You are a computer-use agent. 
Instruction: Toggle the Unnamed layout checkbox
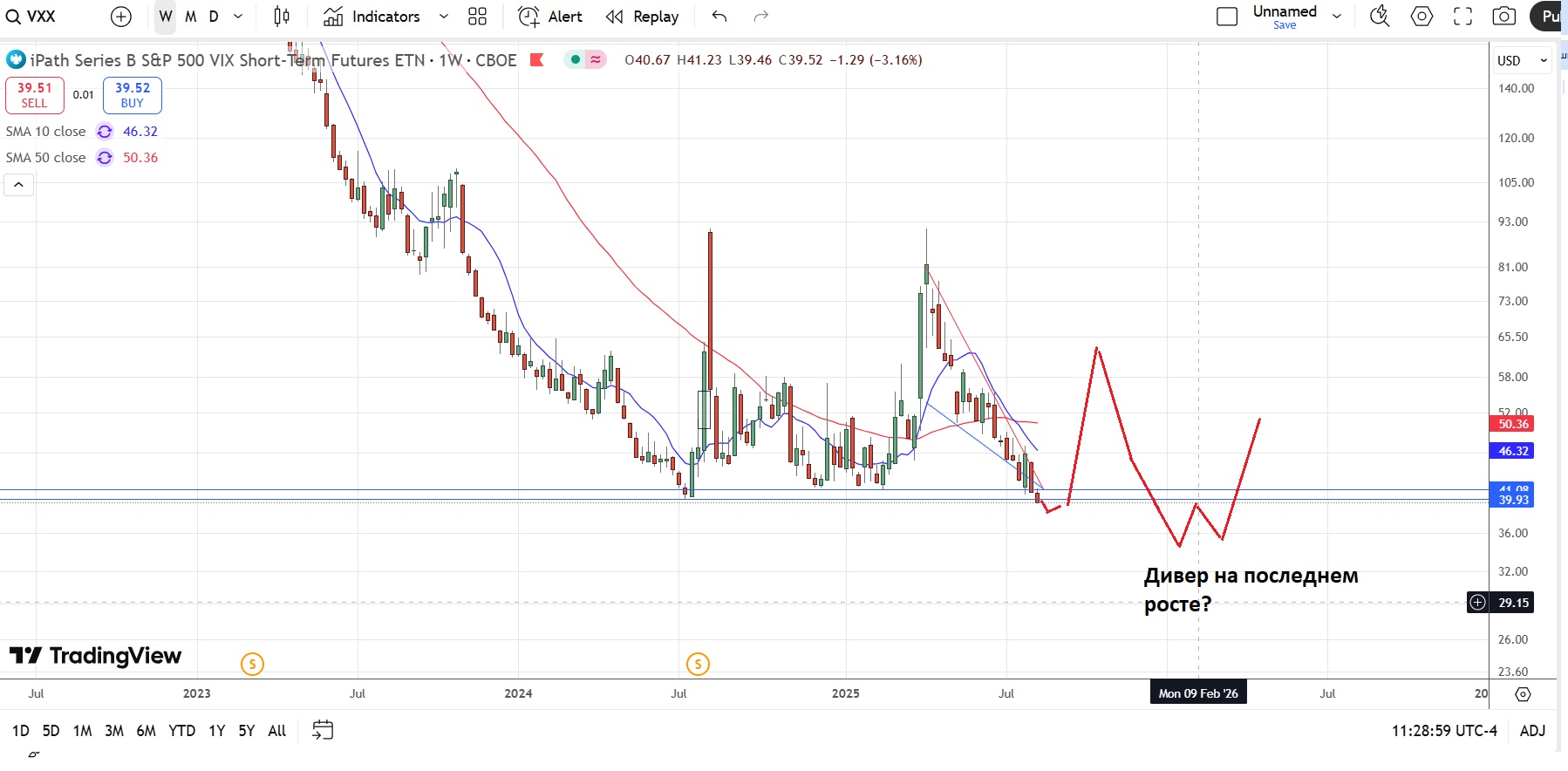pyautogui.click(x=1227, y=17)
